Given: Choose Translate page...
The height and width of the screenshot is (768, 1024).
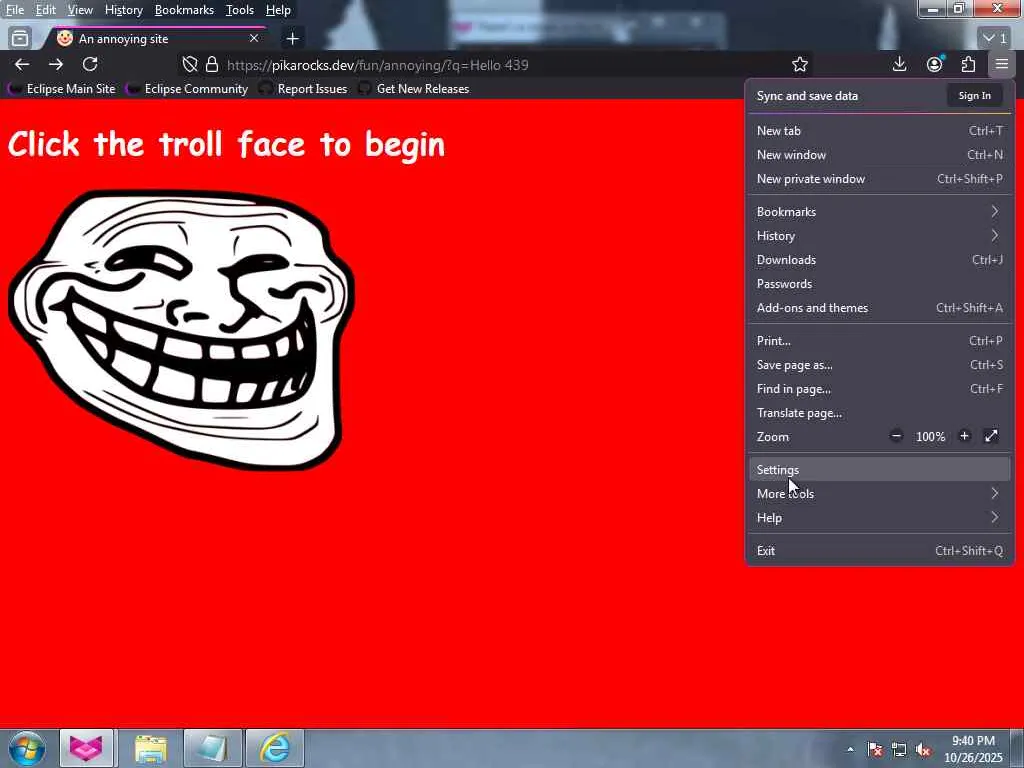Looking at the screenshot, I should point(879,413).
